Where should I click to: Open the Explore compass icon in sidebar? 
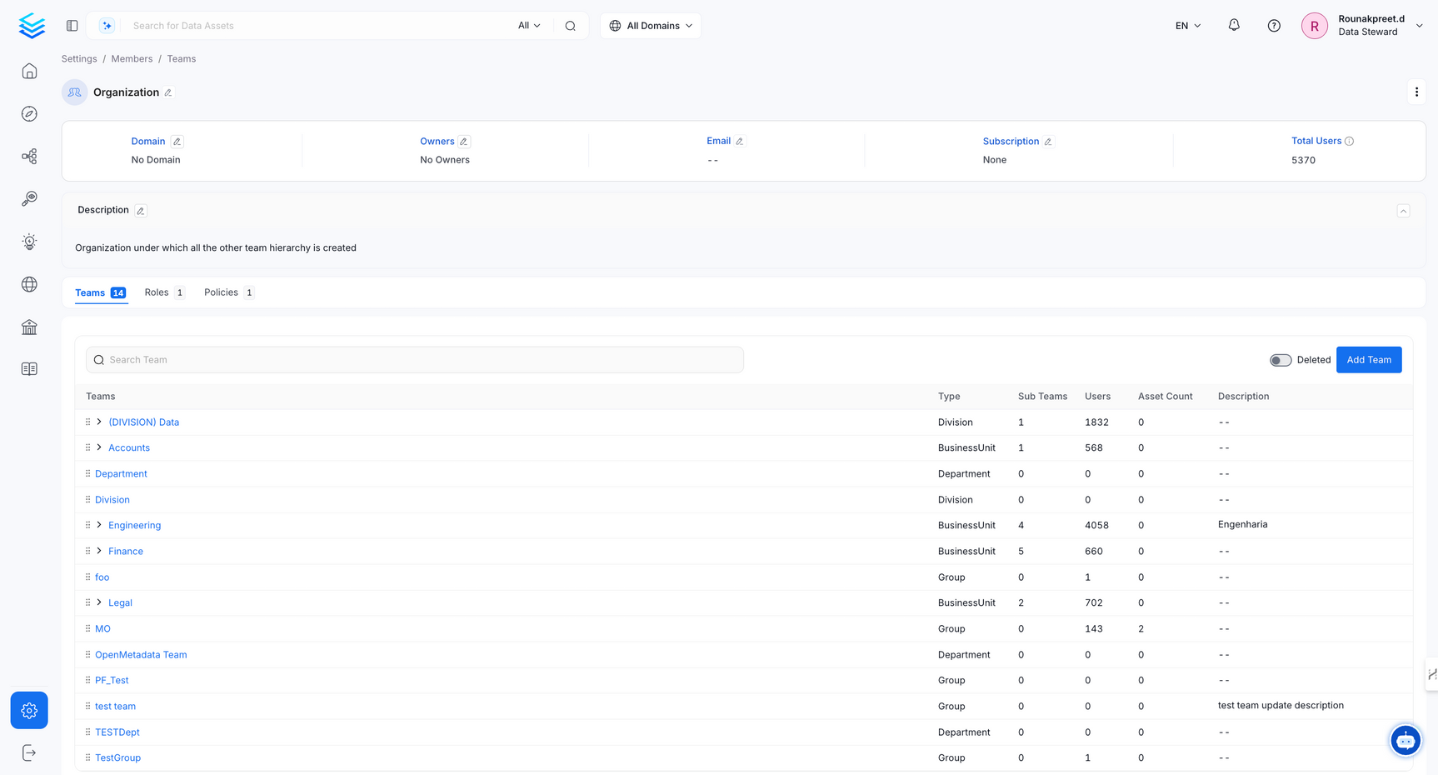click(x=29, y=114)
